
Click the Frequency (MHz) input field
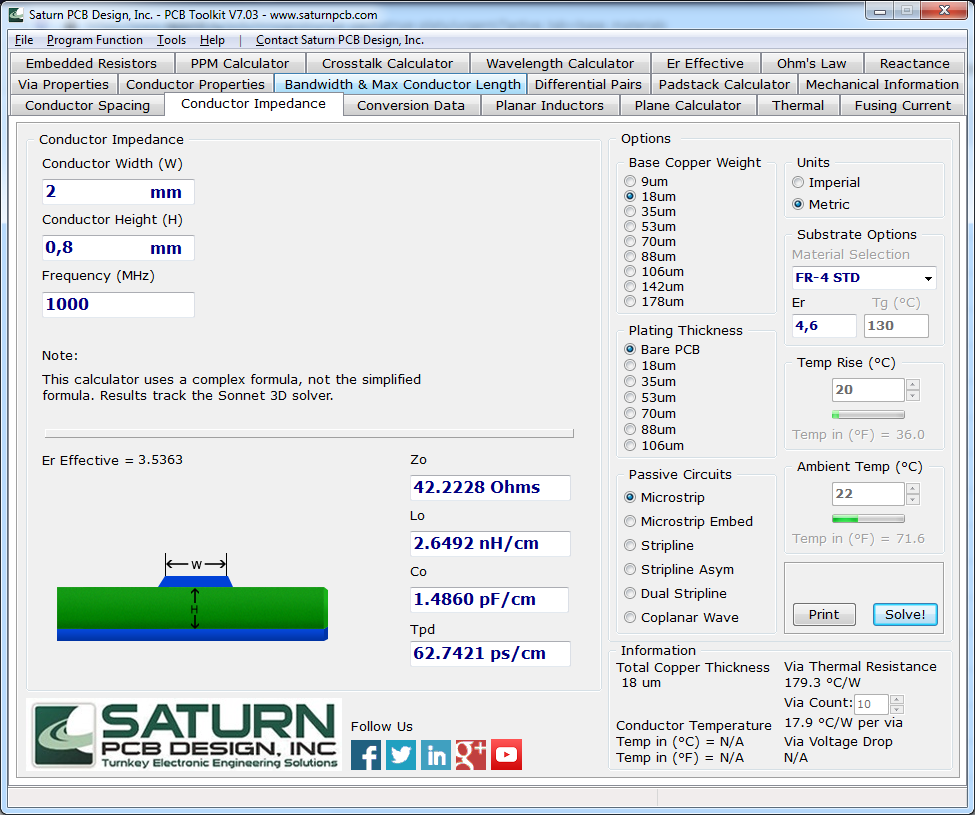118,305
